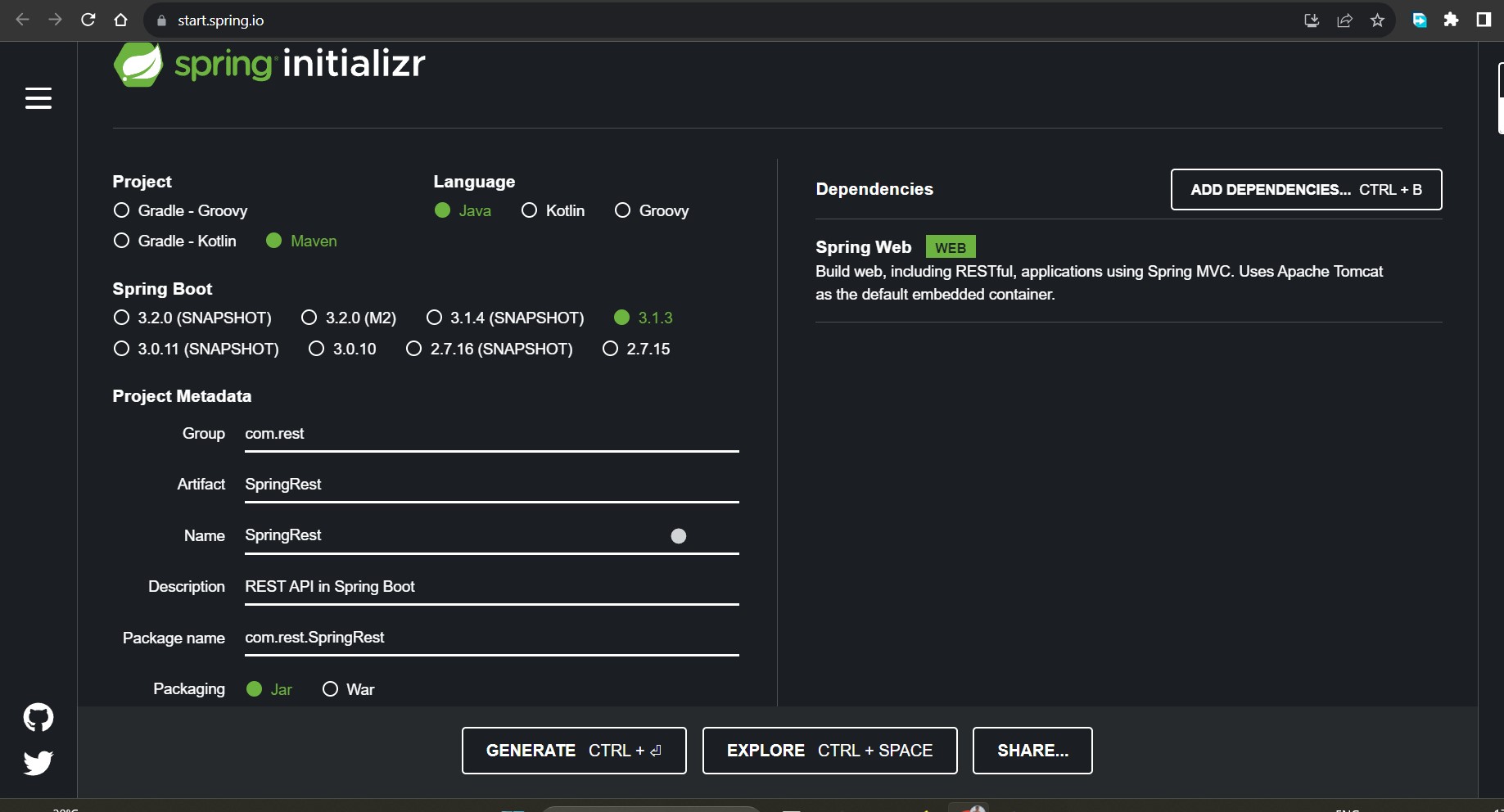
Task: Click the Explore project button
Action: click(x=830, y=751)
